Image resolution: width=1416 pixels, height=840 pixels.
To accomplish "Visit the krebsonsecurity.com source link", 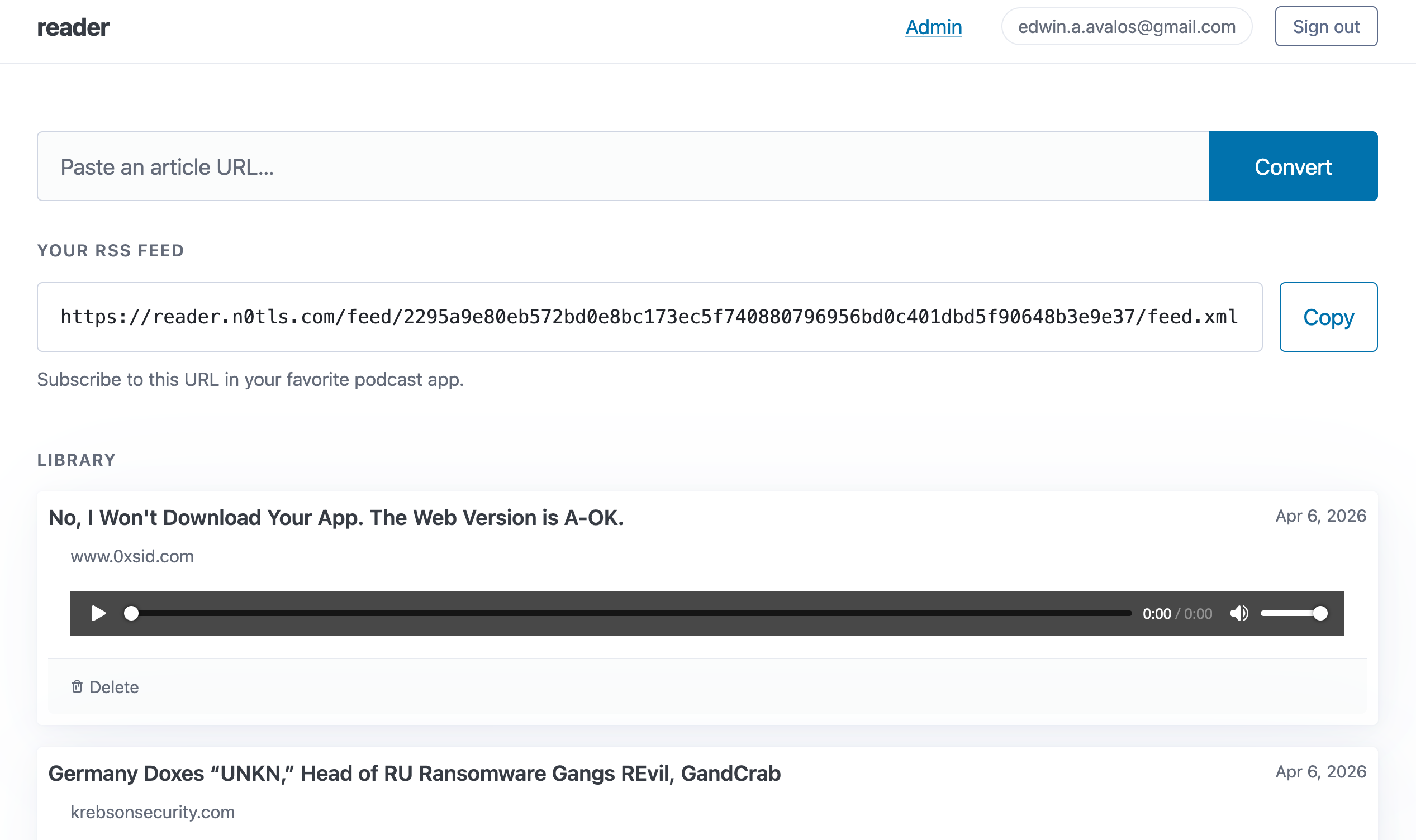I will pyautogui.click(x=153, y=812).
